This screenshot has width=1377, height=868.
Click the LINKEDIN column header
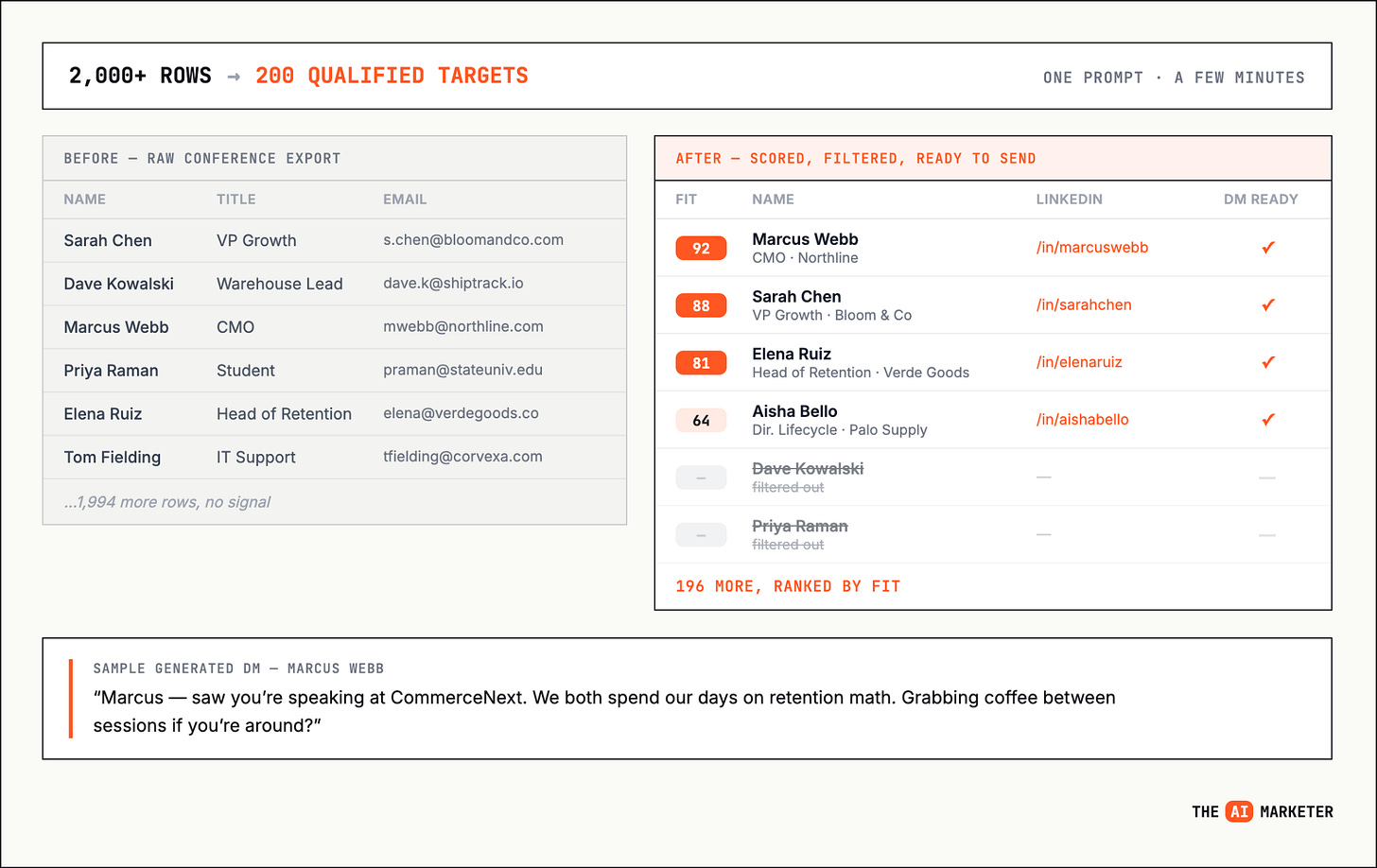pos(1070,200)
